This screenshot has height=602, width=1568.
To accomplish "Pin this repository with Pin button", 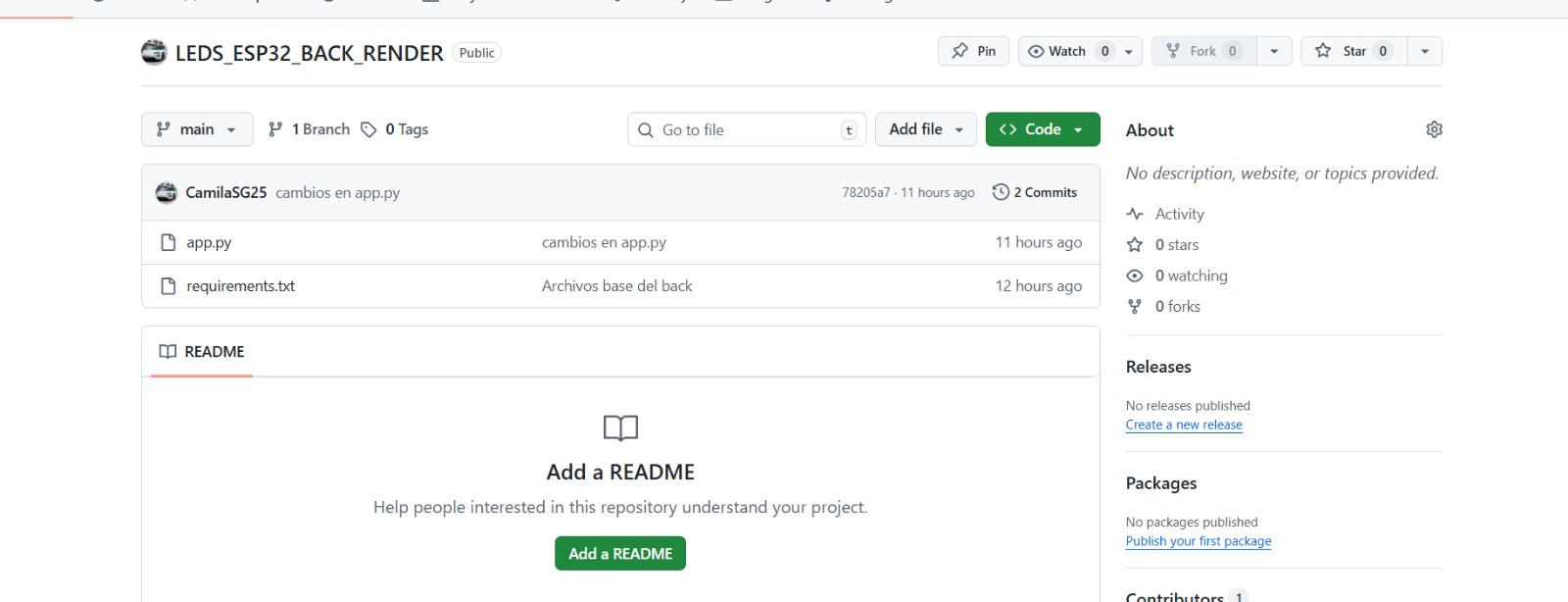I will pyautogui.click(x=973, y=51).
